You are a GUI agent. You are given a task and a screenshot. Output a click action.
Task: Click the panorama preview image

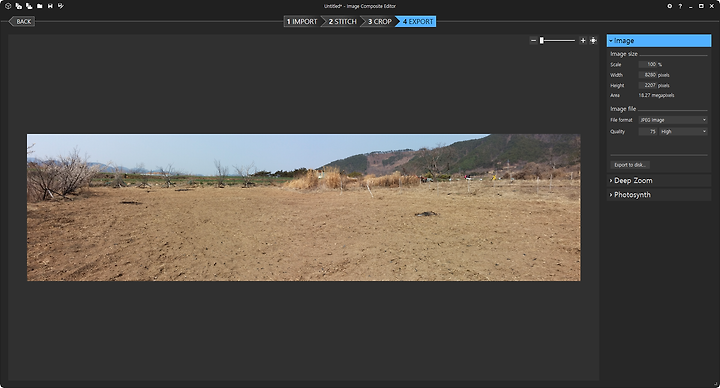point(304,207)
